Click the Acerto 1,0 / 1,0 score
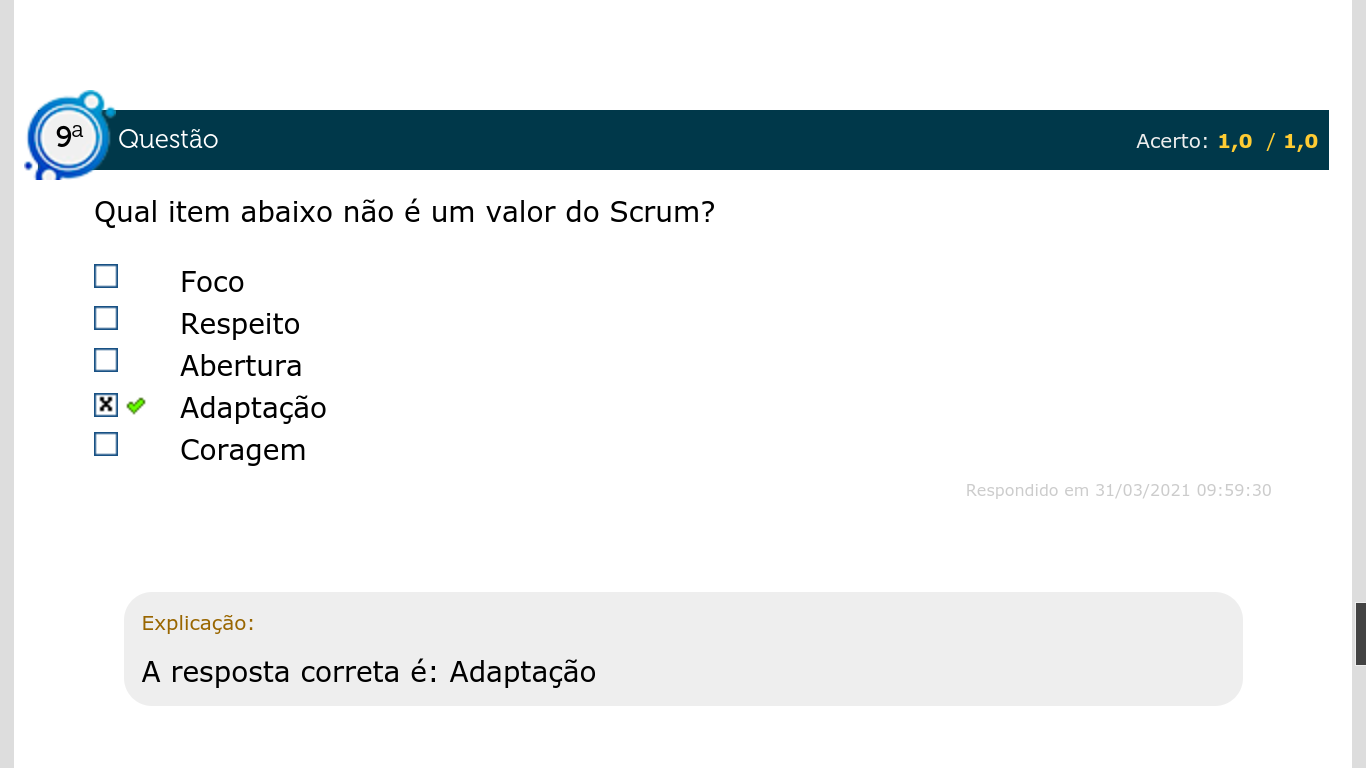 (1227, 141)
